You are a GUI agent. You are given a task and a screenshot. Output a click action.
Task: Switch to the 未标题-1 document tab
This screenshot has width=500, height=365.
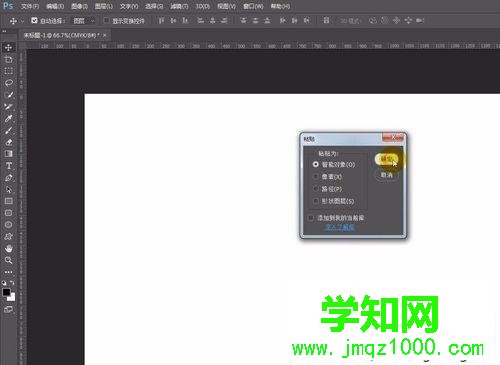tap(62, 35)
